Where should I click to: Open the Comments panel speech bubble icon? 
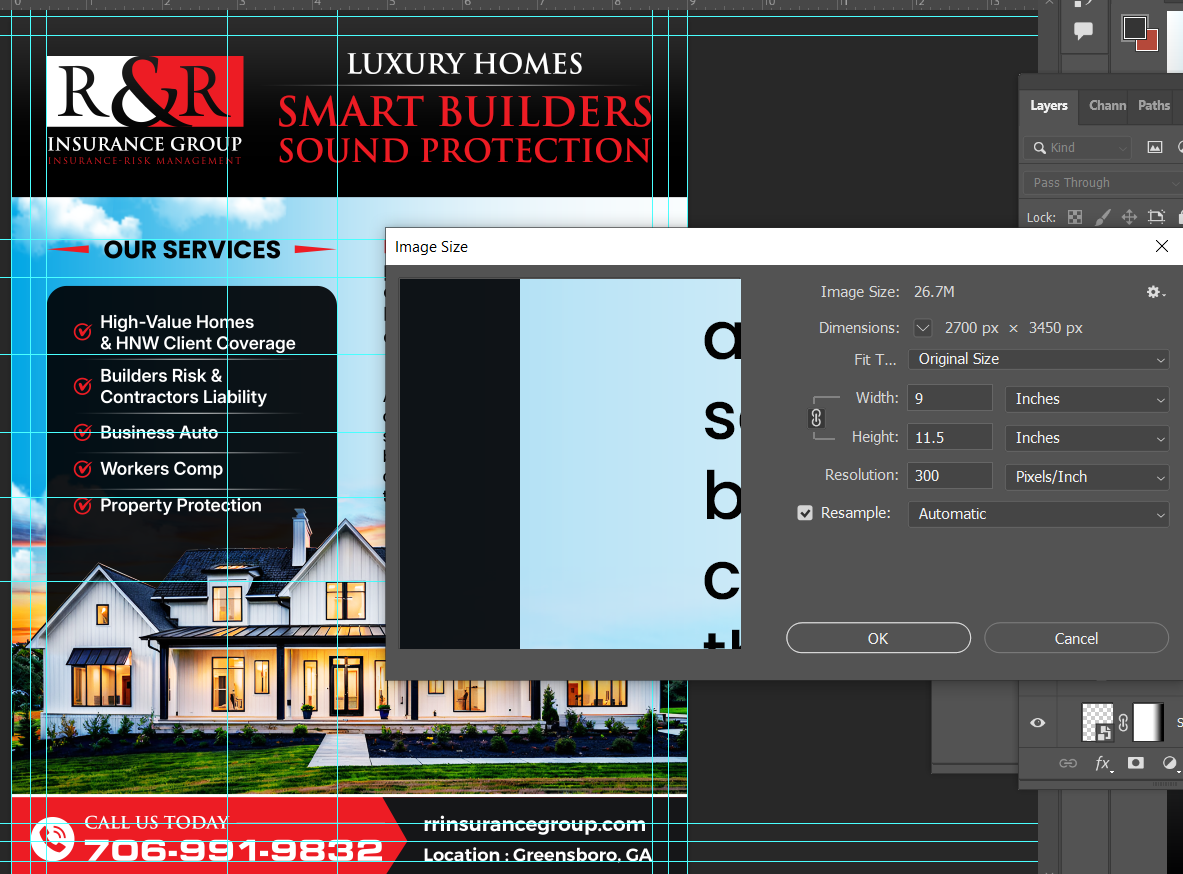(1083, 31)
